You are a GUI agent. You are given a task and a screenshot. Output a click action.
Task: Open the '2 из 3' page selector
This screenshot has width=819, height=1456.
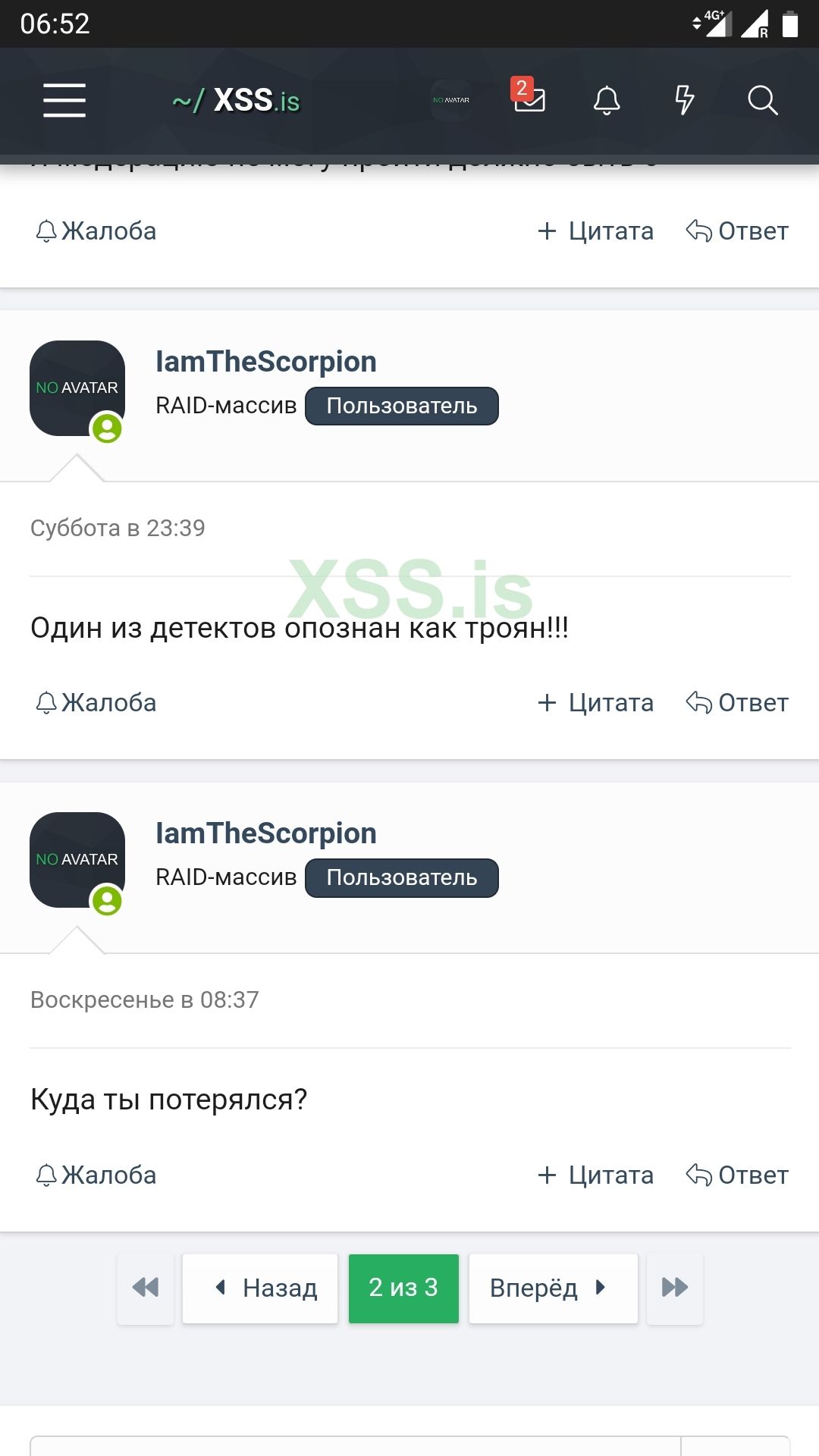coord(403,1288)
